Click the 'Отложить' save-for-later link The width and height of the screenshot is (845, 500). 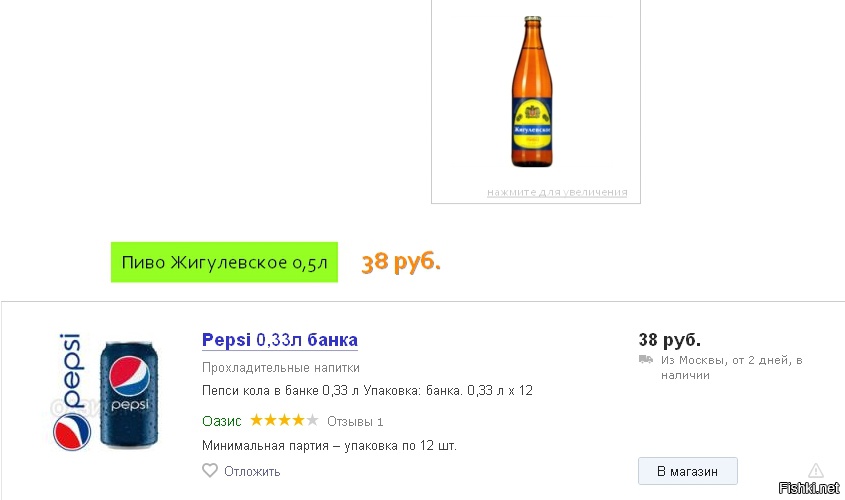pos(252,471)
